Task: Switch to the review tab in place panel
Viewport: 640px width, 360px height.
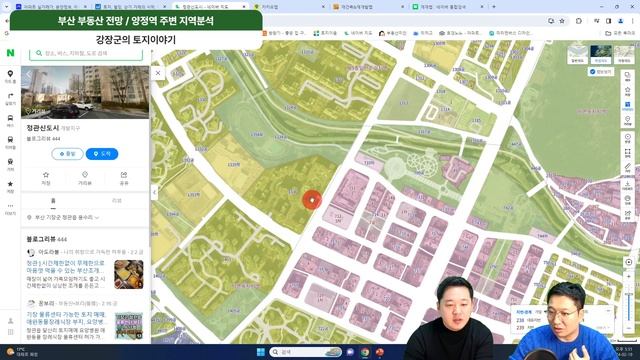Action: click(x=117, y=200)
